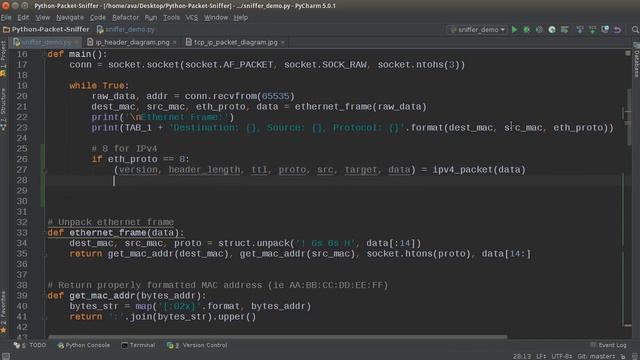Click line number 33 in gutter
Viewport: 640px width, 360px height.
[22, 233]
